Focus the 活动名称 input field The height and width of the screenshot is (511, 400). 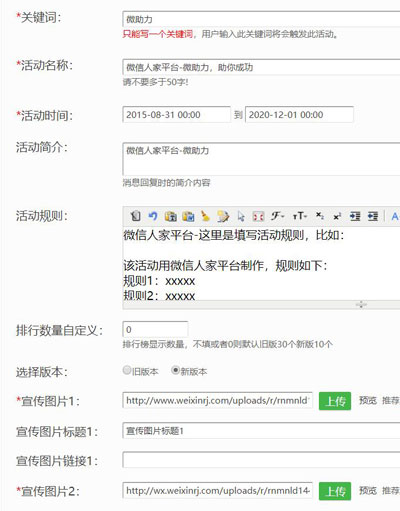point(261,67)
